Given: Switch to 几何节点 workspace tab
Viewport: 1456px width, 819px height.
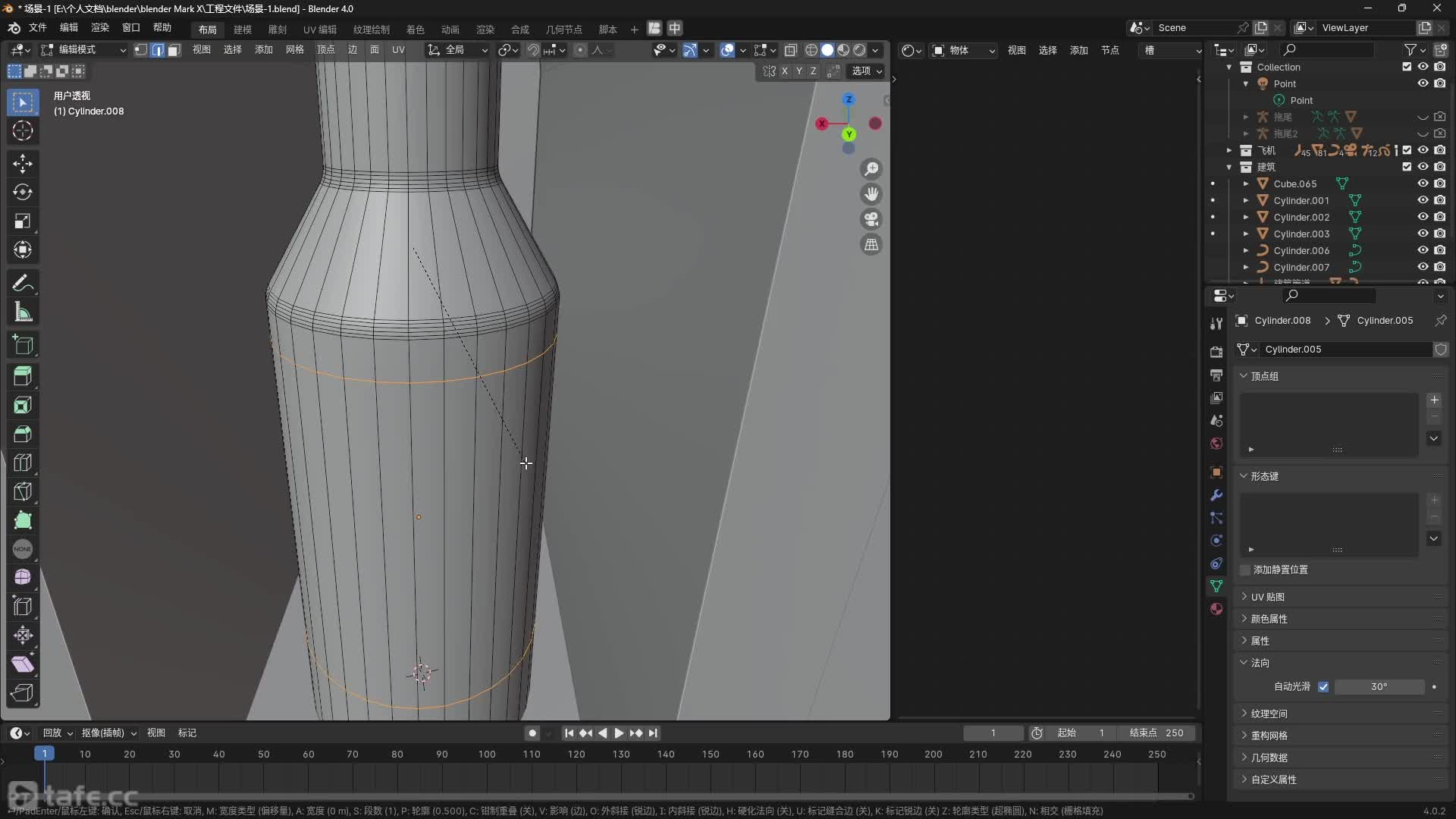Looking at the screenshot, I should tap(564, 30).
